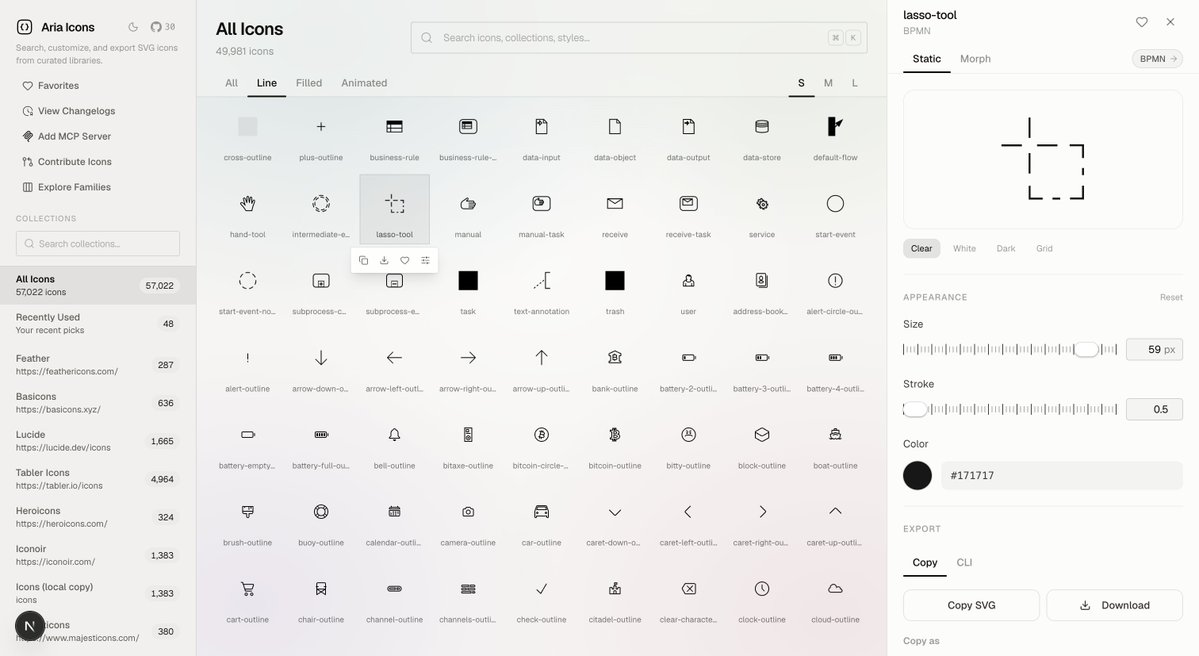
Task: Select the Line style tab
Action: [267, 83]
